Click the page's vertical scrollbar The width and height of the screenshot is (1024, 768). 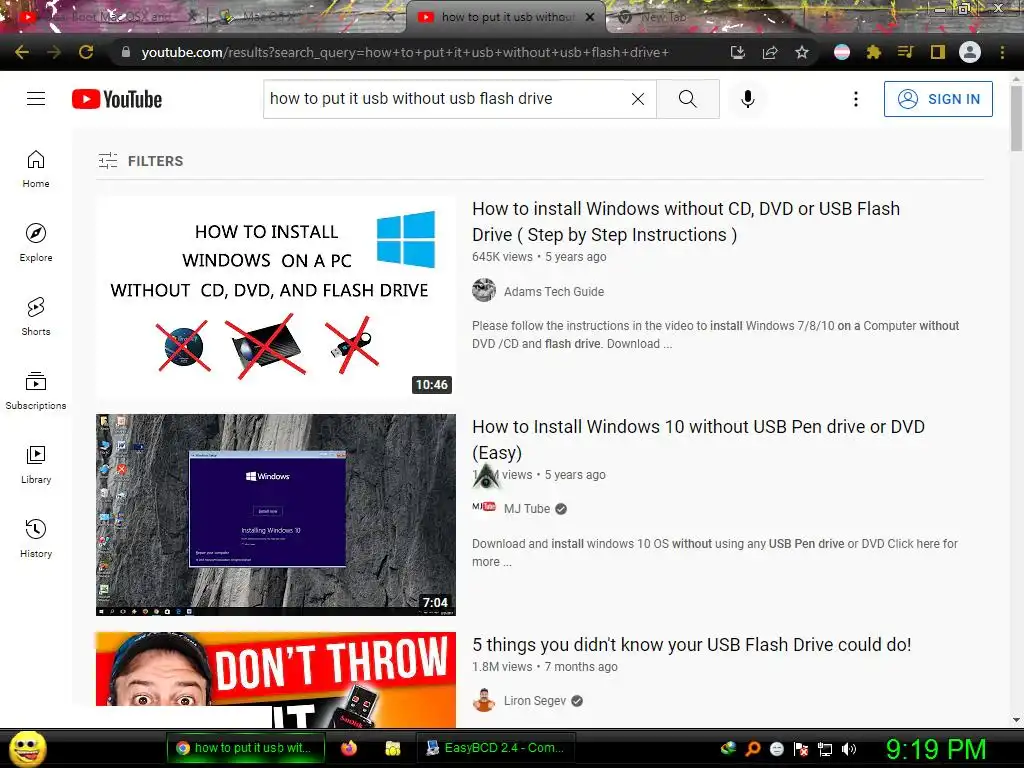(x=1016, y=118)
